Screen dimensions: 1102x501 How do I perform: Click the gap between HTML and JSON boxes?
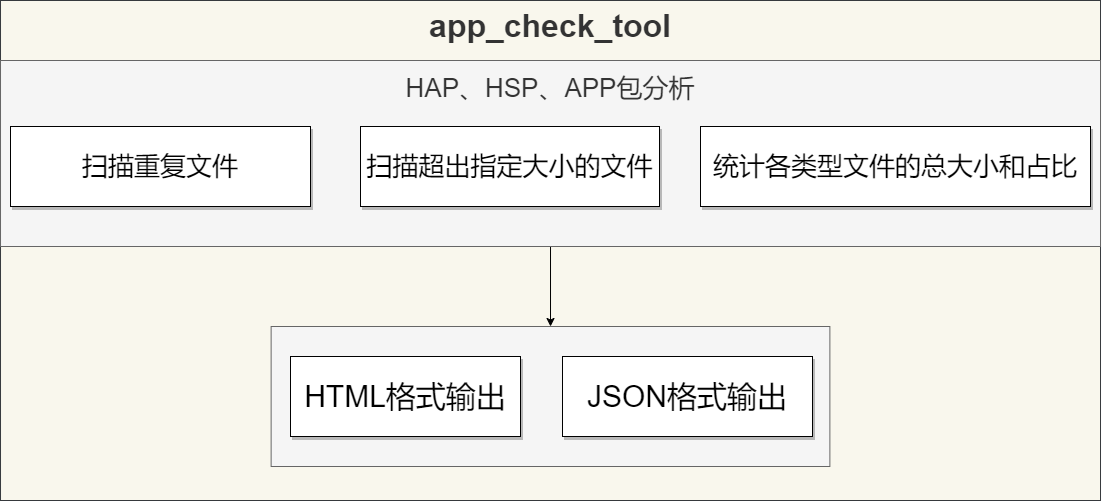(541, 397)
